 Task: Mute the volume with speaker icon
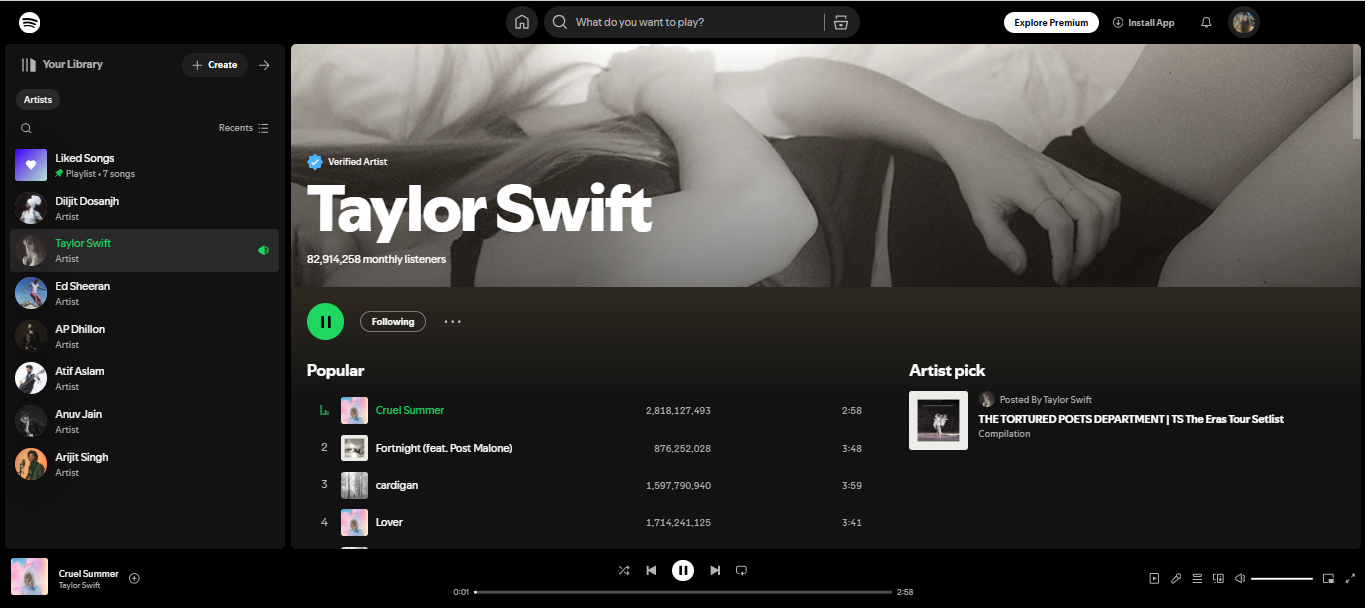pyautogui.click(x=1239, y=578)
